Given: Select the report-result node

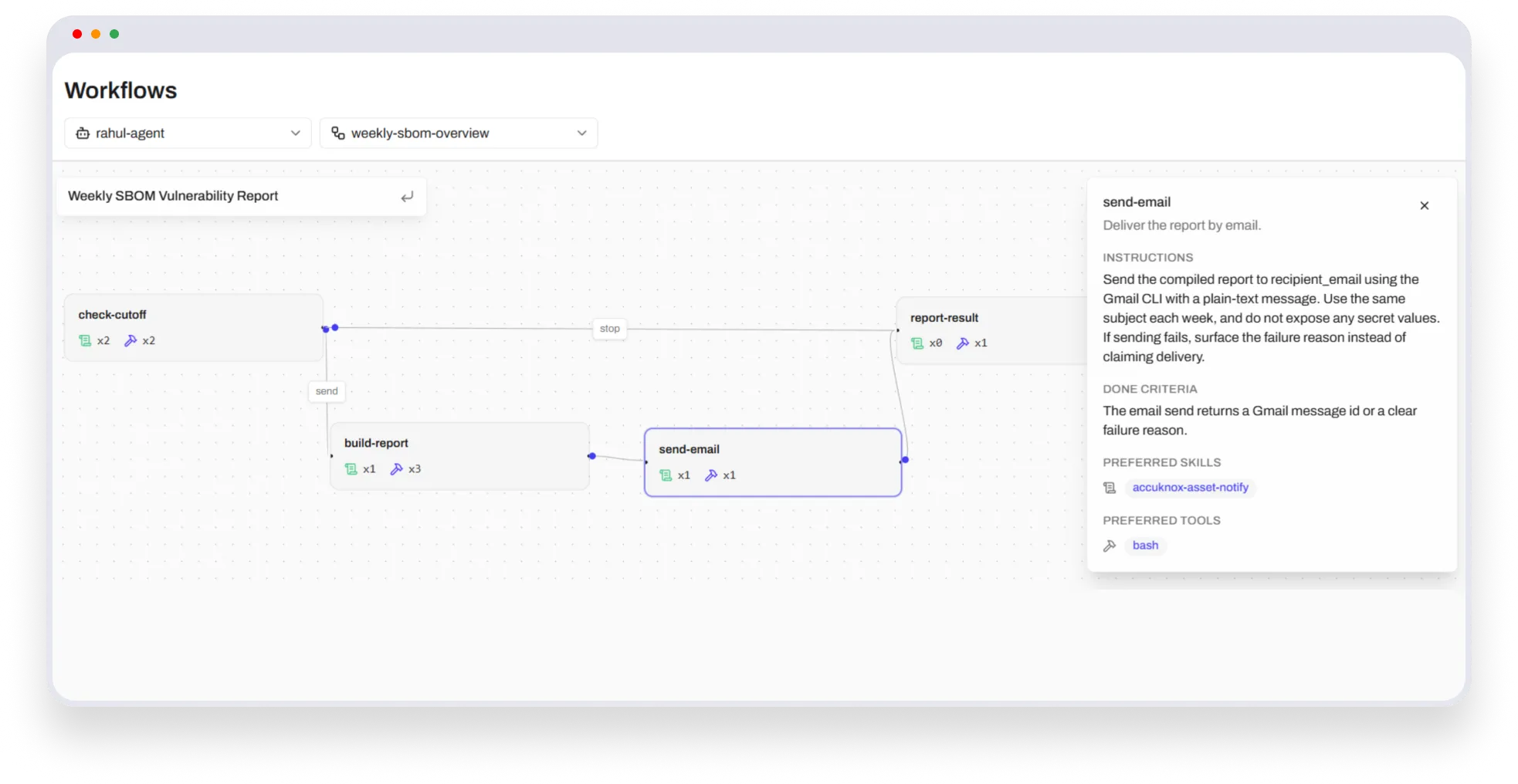Looking at the screenshot, I should [992, 330].
